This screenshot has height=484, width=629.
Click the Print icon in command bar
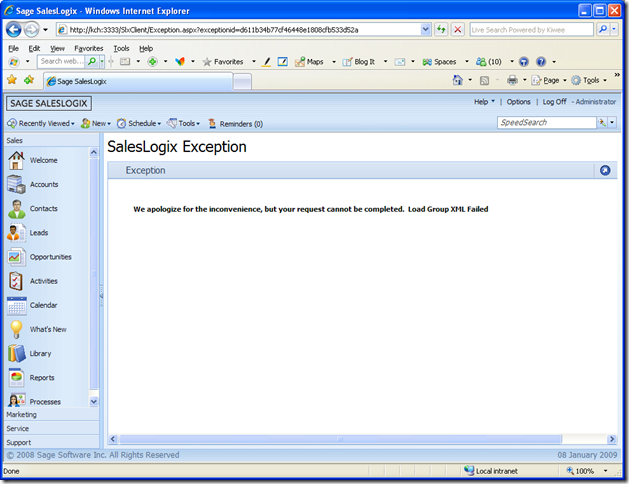point(512,80)
